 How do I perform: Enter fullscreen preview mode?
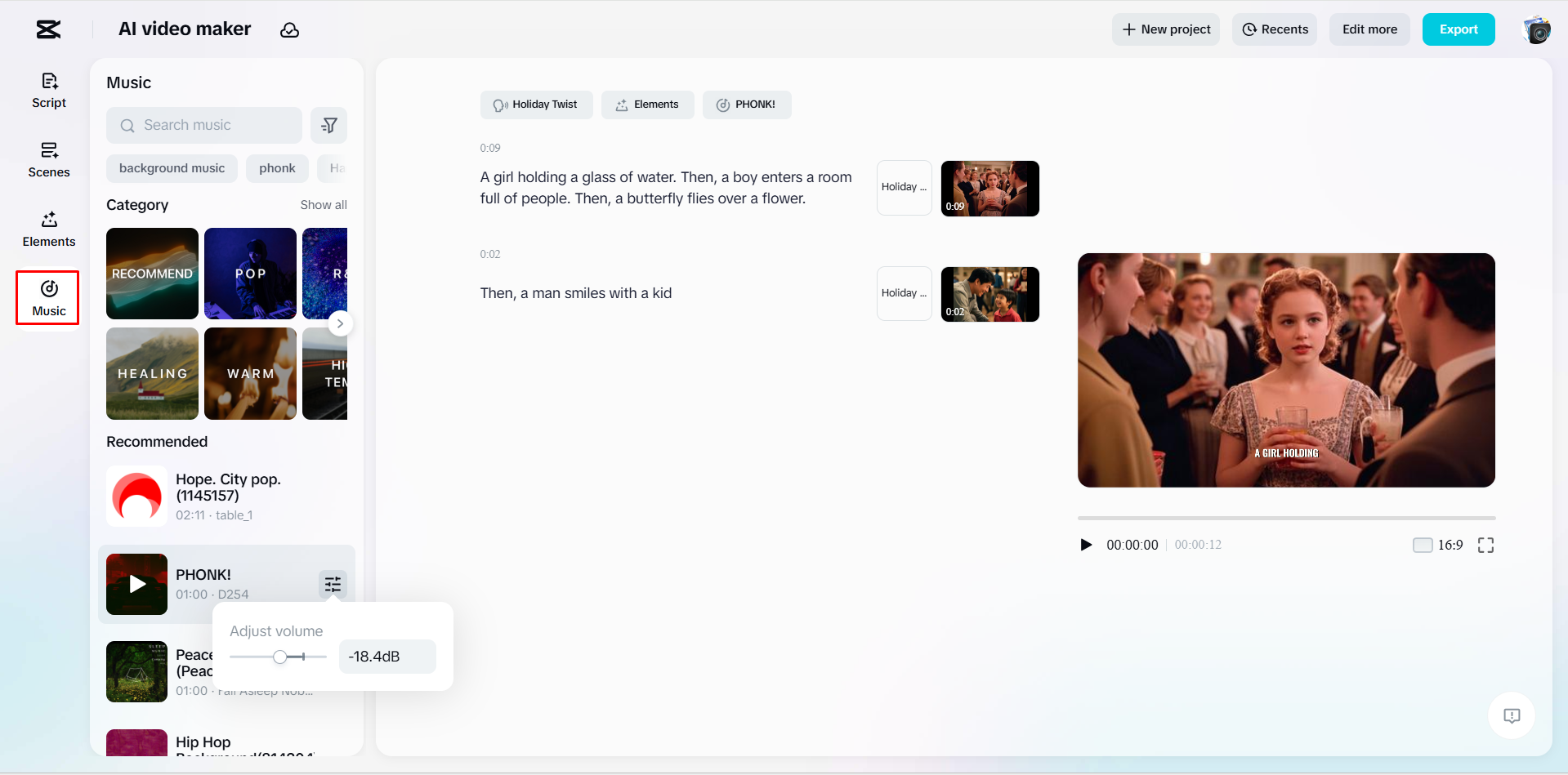pos(1485,545)
